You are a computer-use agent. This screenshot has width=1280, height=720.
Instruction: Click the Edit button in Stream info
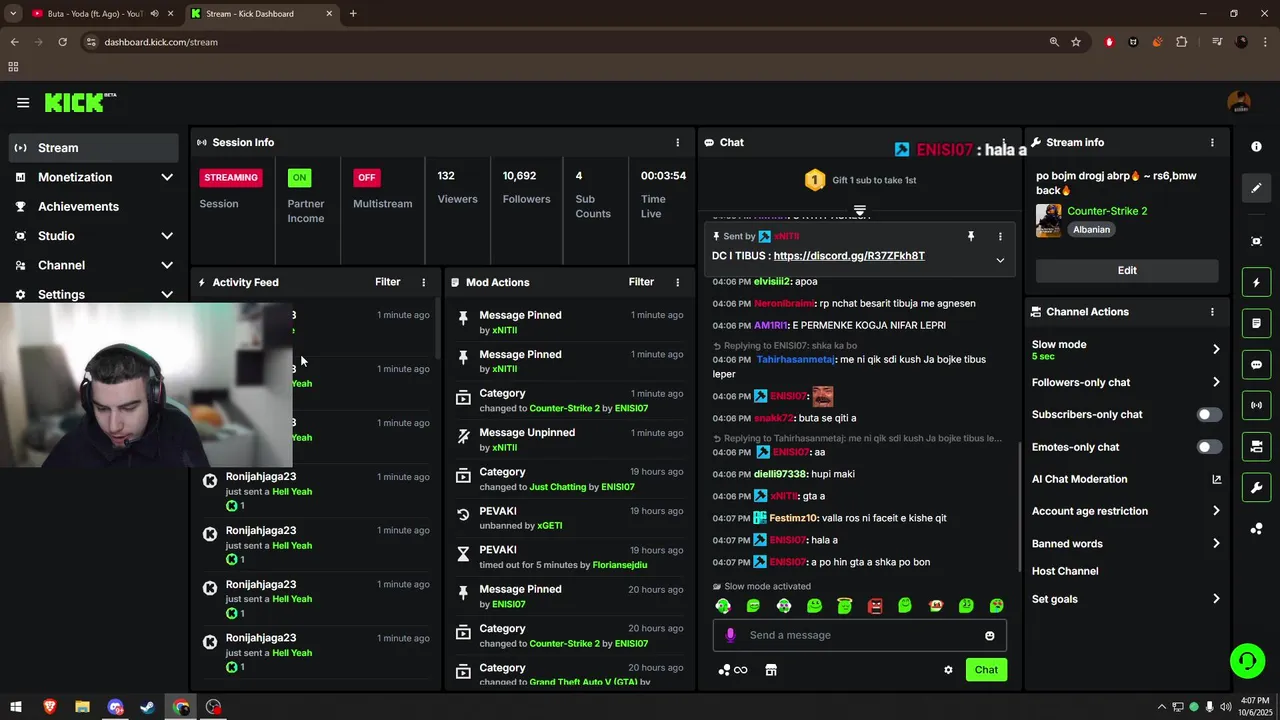[1127, 270]
